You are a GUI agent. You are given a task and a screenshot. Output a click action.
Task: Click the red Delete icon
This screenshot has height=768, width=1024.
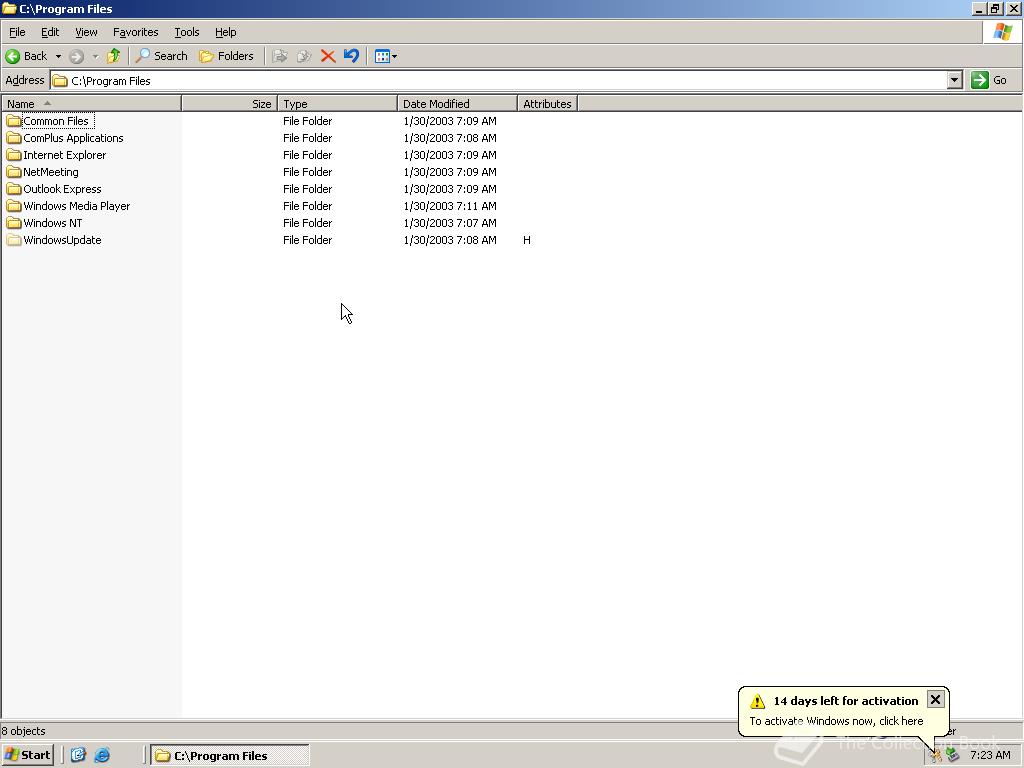click(328, 56)
